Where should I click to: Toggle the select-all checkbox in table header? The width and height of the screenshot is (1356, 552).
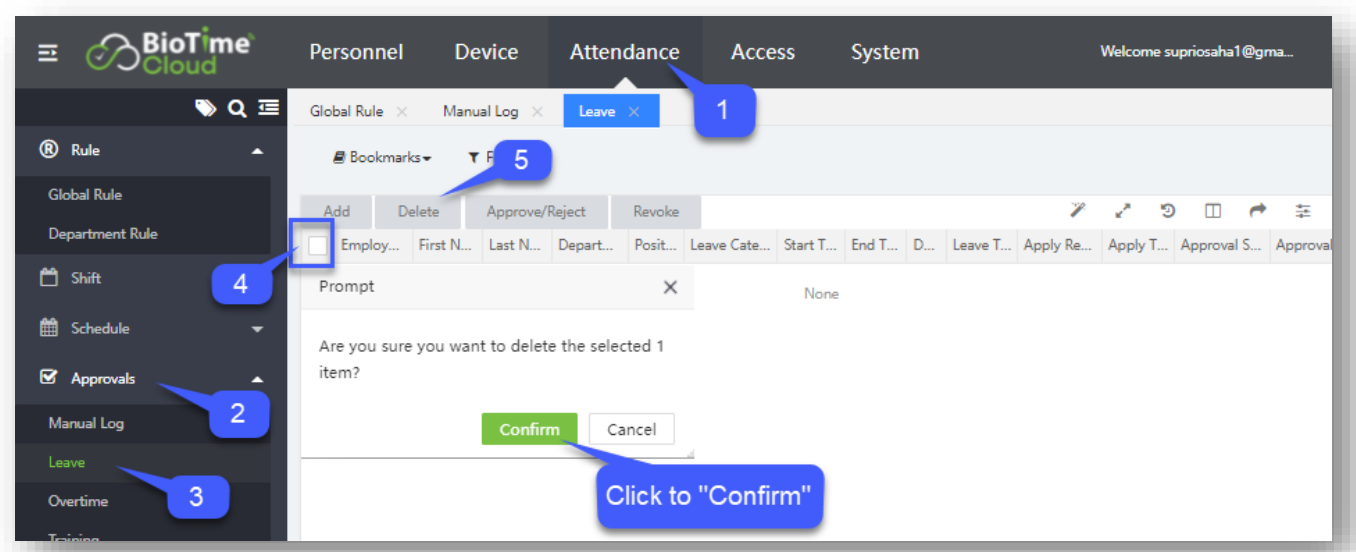pos(318,246)
